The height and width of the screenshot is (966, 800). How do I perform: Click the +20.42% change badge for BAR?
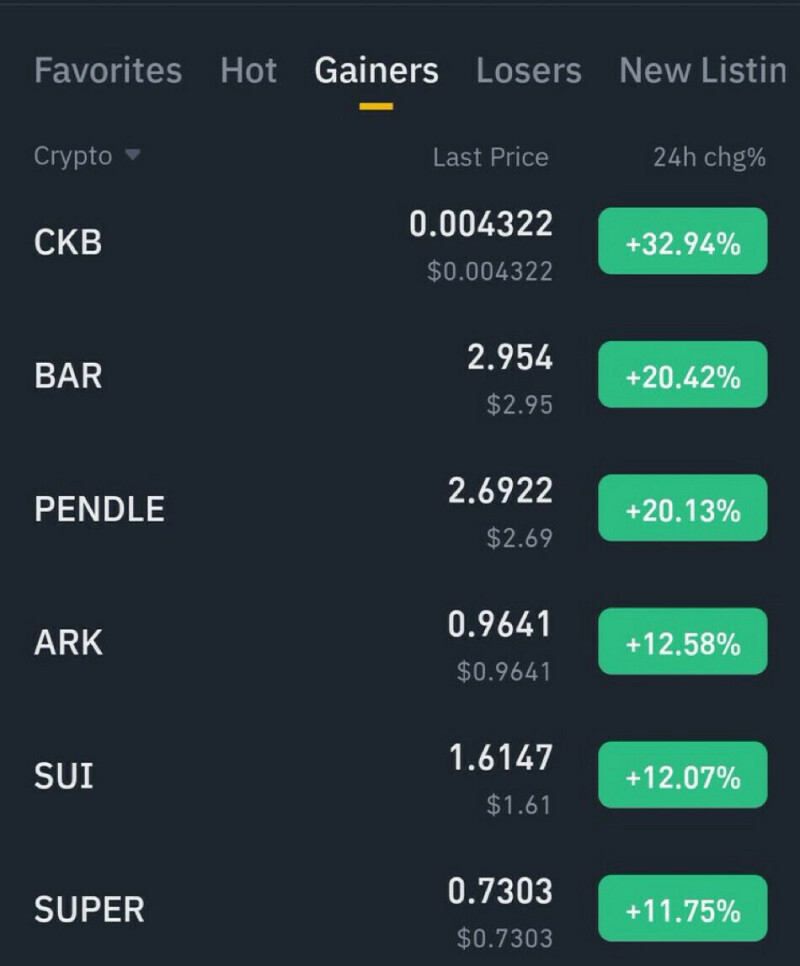pyautogui.click(x=682, y=376)
